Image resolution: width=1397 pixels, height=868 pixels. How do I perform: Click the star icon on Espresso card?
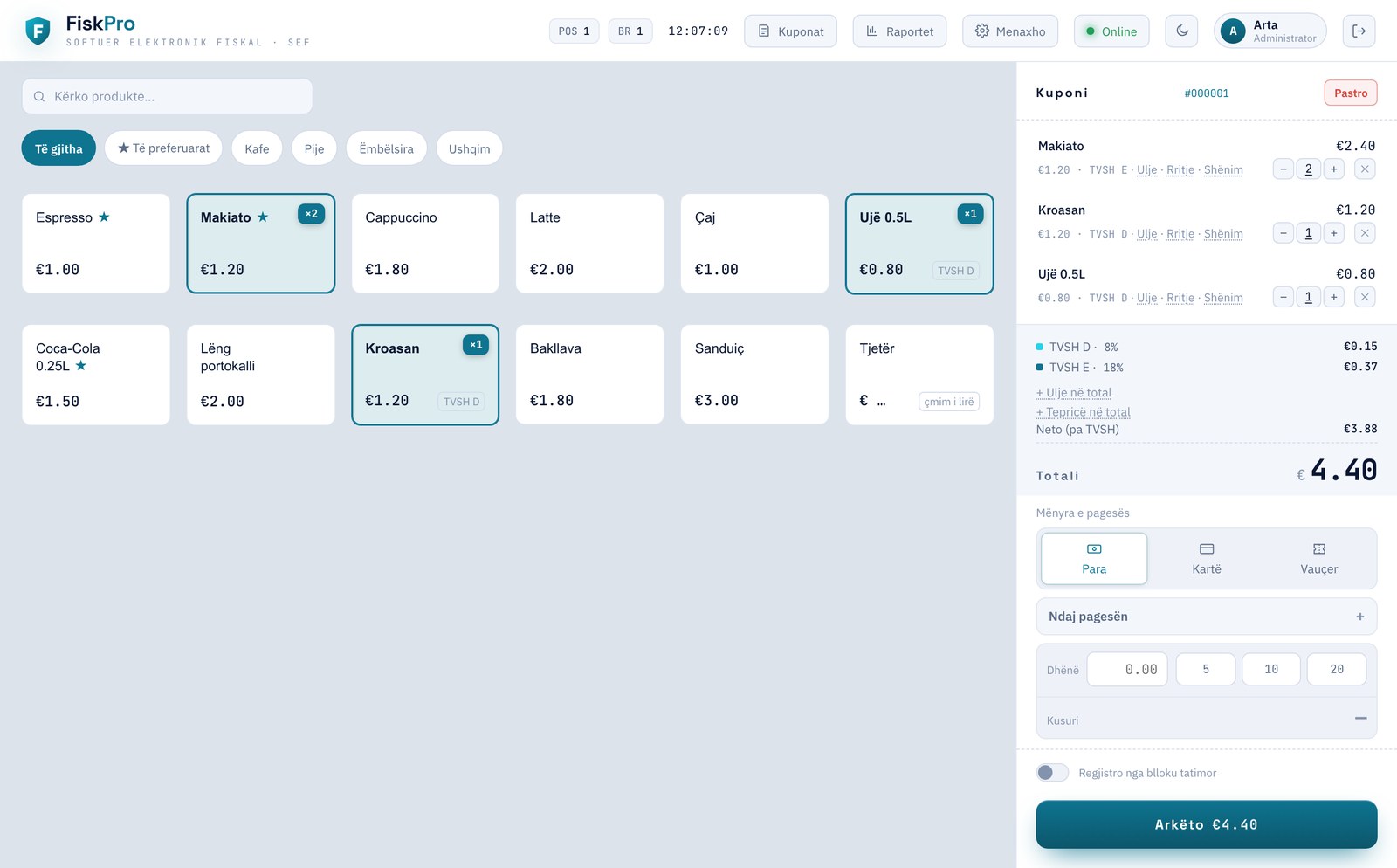104,217
